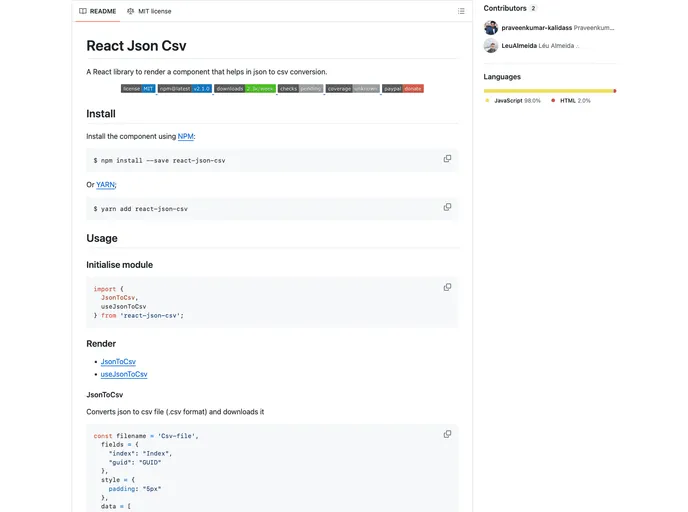Select the JavaScript 98.0% language entry
This screenshot has width=688, height=512.
512,100
